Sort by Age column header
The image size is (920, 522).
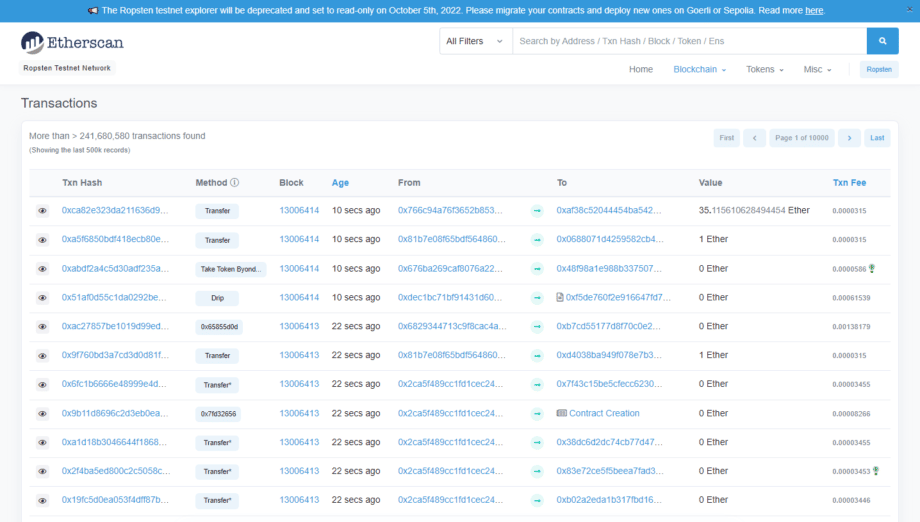(340, 182)
